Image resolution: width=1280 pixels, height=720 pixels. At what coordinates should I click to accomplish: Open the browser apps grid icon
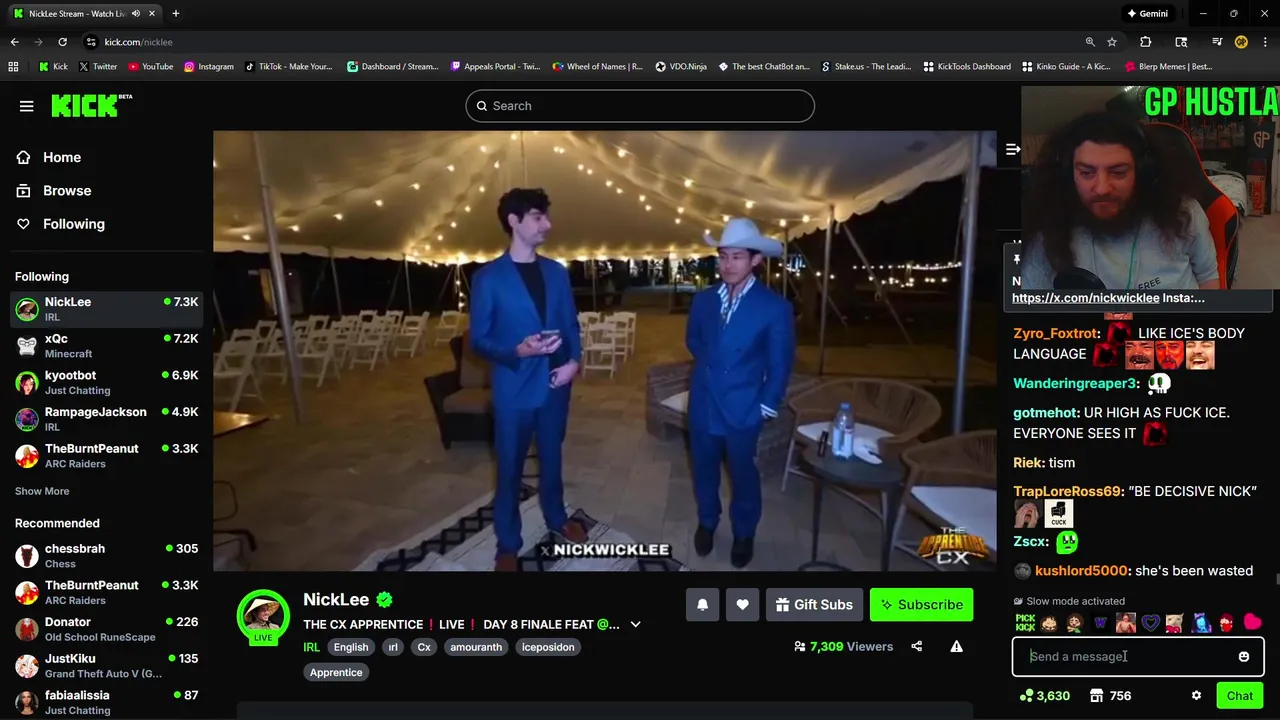(x=13, y=67)
